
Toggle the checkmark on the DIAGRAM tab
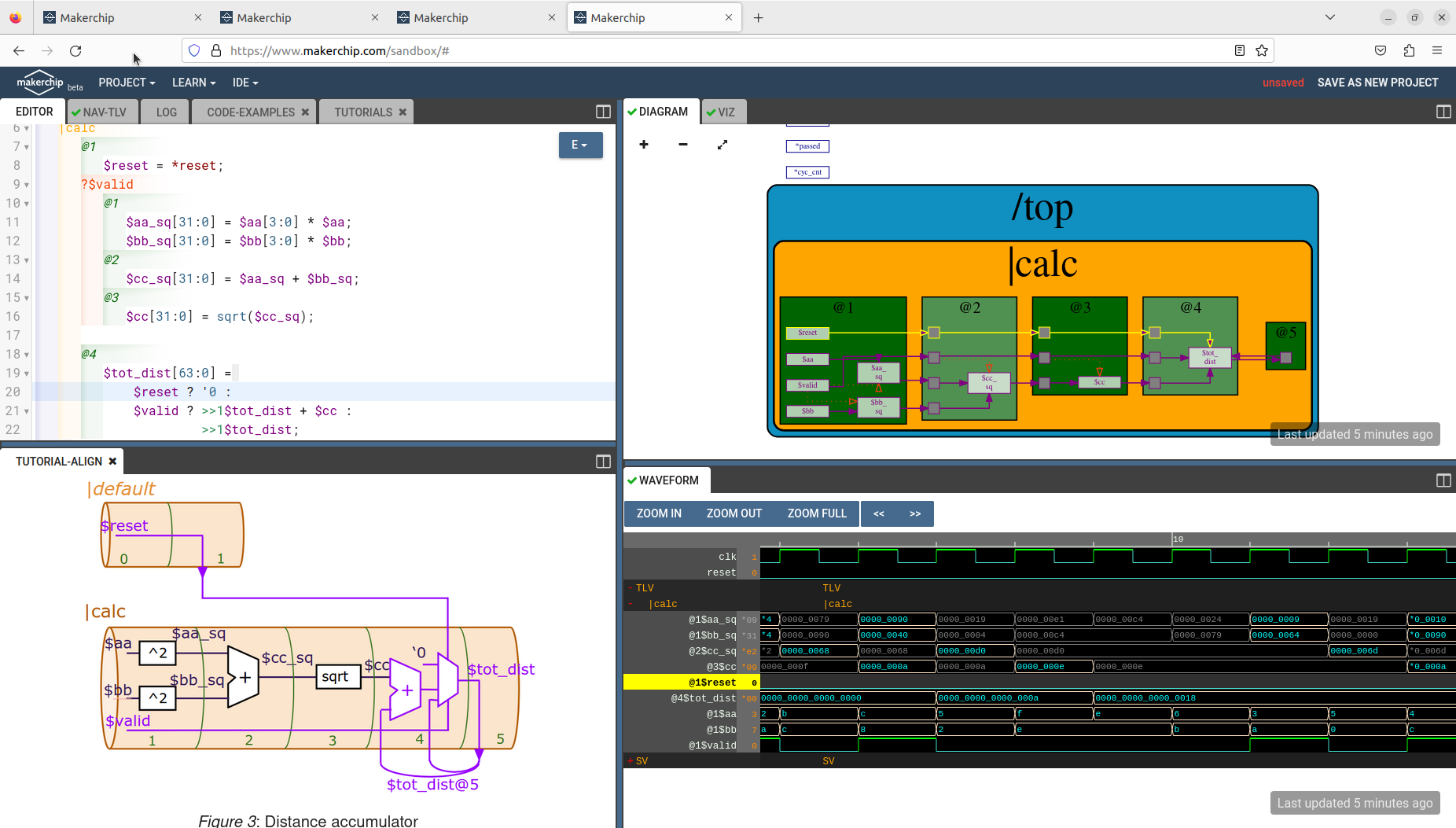634,111
